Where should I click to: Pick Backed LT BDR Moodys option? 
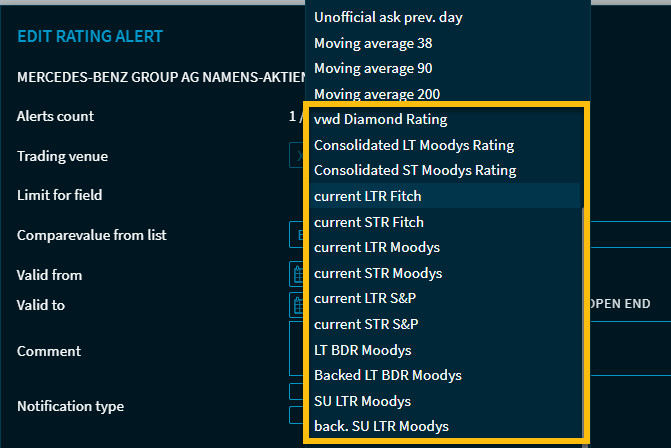click(x=387, y=375)
